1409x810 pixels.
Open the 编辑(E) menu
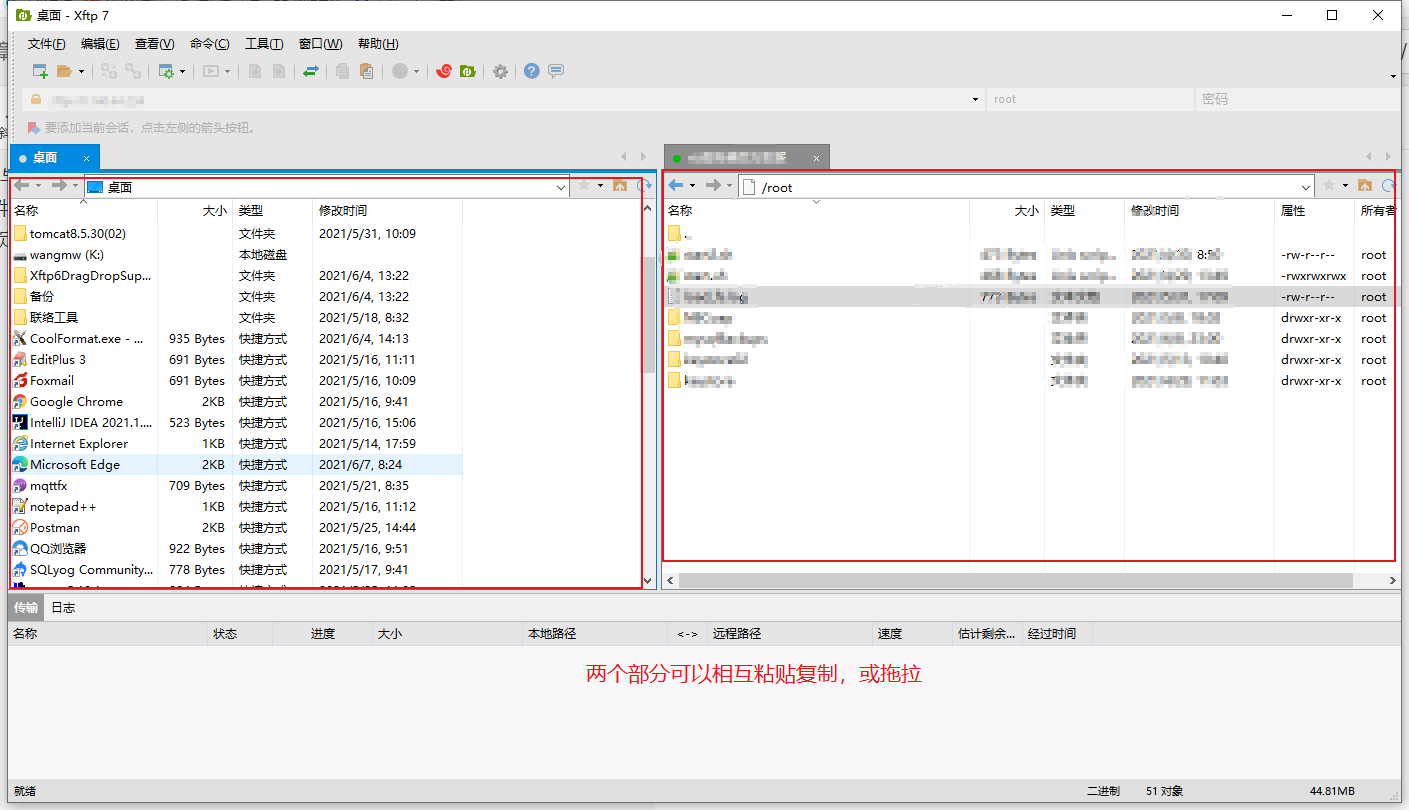100,44
